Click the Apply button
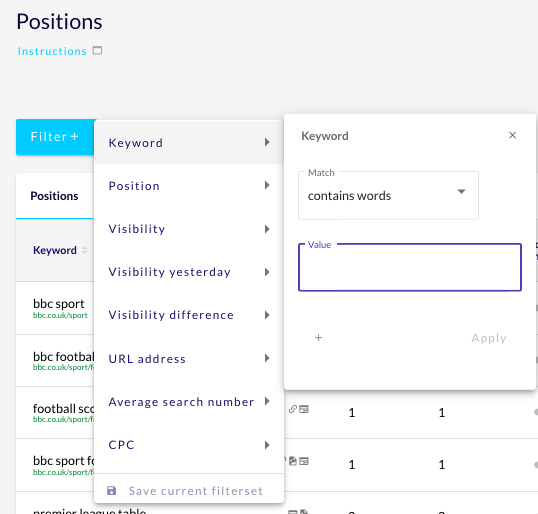The image size is (538, 514). 489,338
